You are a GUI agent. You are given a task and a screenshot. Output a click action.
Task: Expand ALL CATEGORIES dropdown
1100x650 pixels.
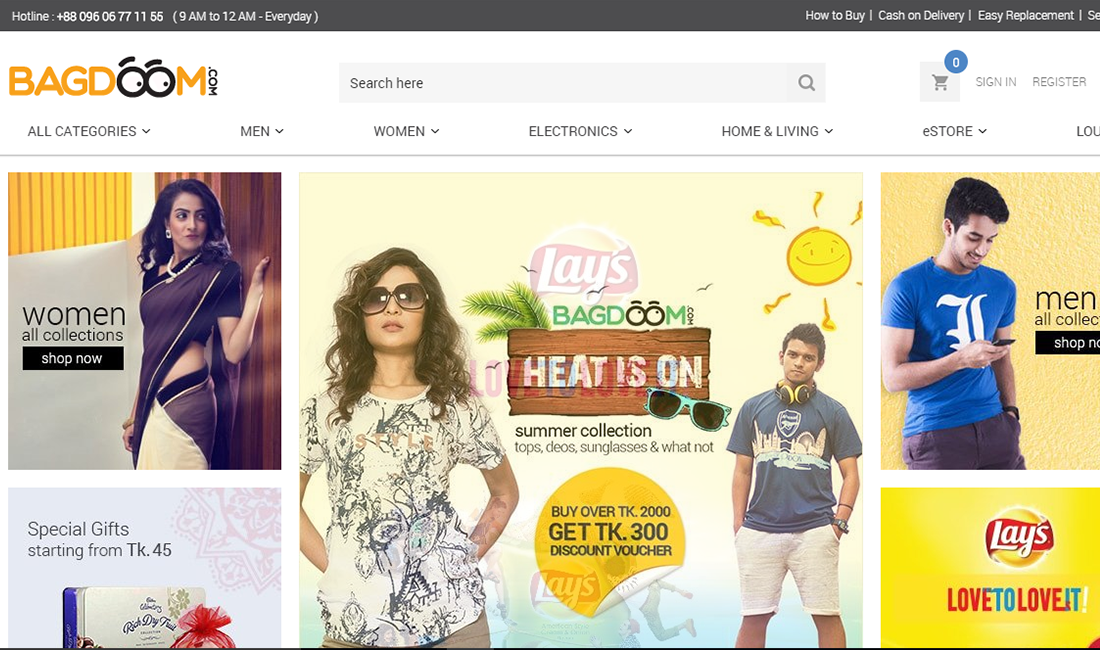(89, 131)
